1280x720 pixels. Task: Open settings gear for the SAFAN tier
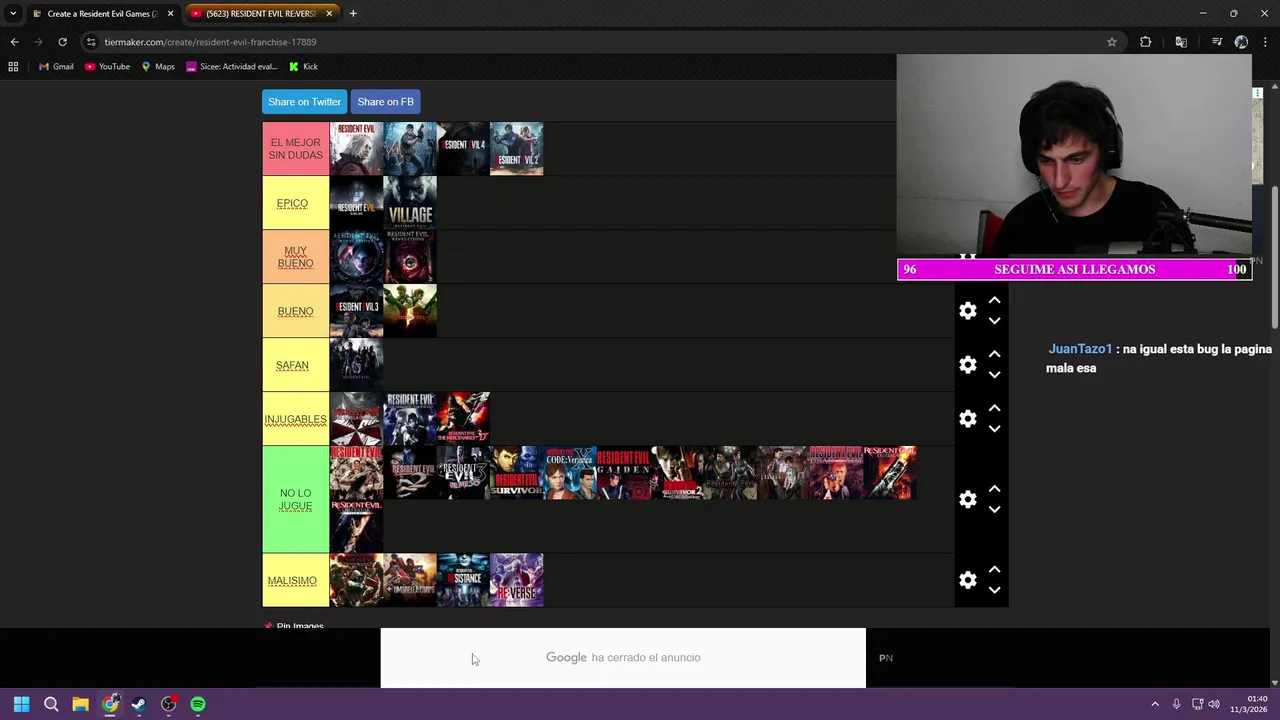(967, 365)
